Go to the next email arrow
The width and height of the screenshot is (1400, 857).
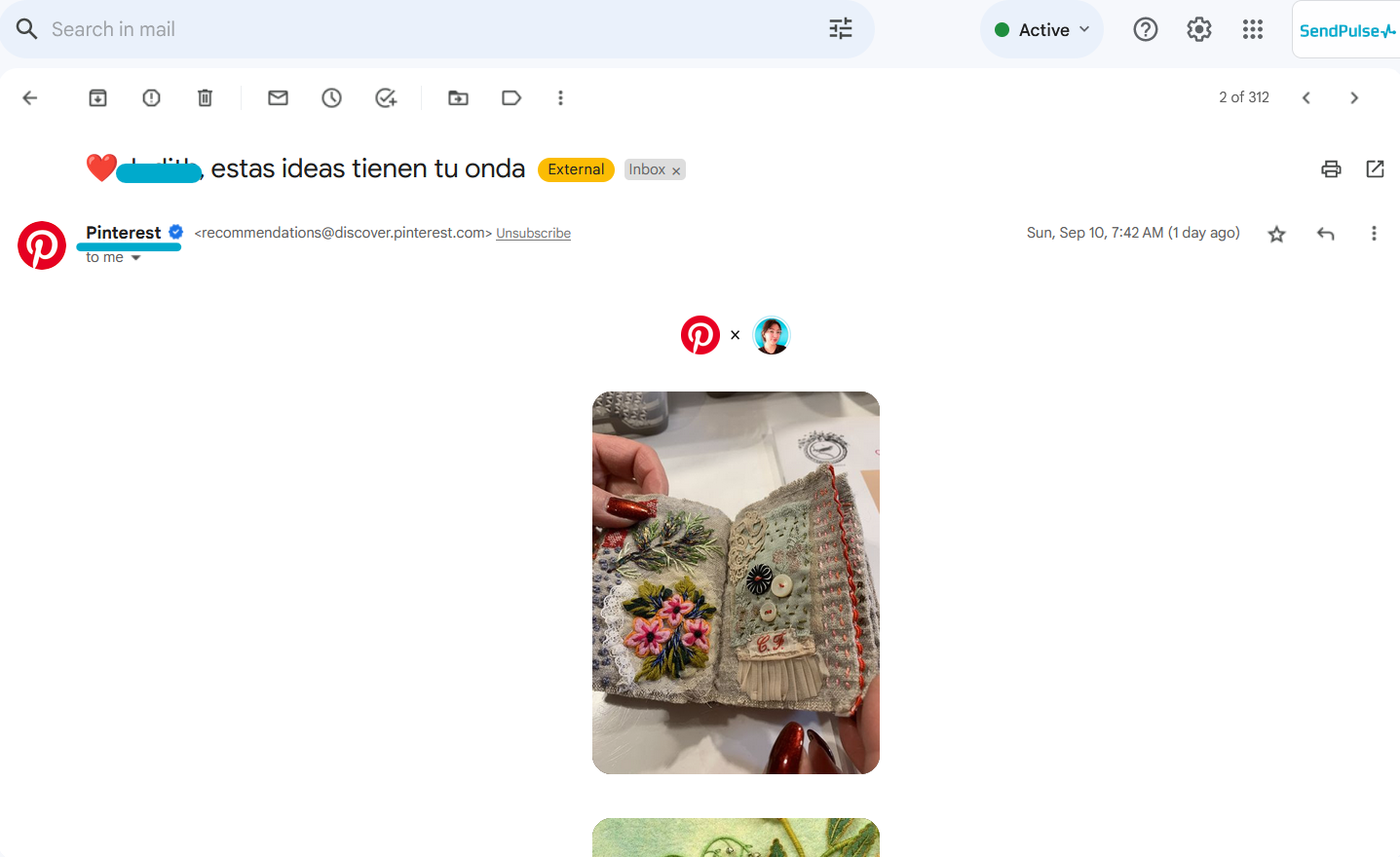1354,97
